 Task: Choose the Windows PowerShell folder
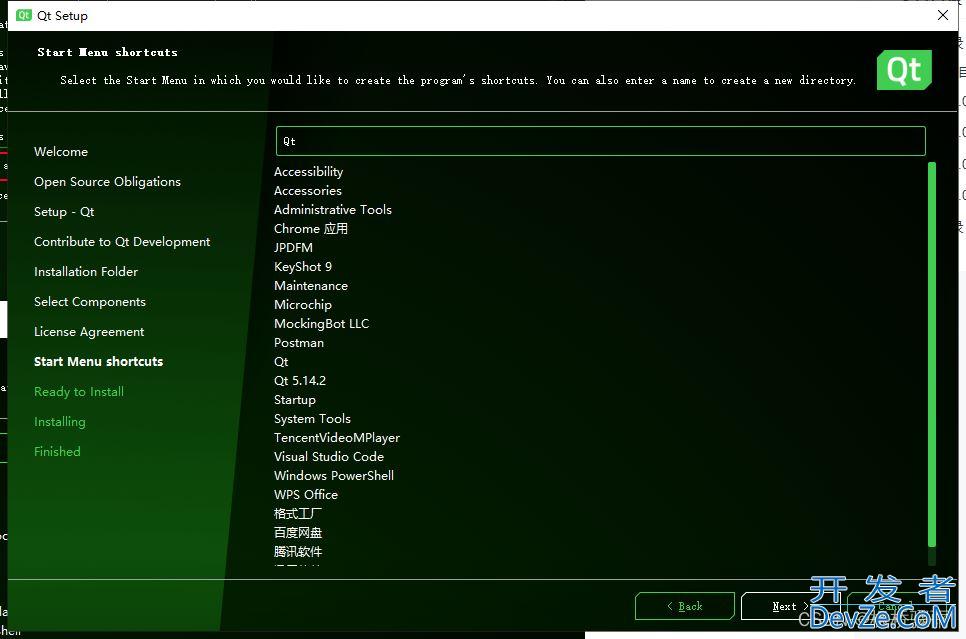click(334, 476)
